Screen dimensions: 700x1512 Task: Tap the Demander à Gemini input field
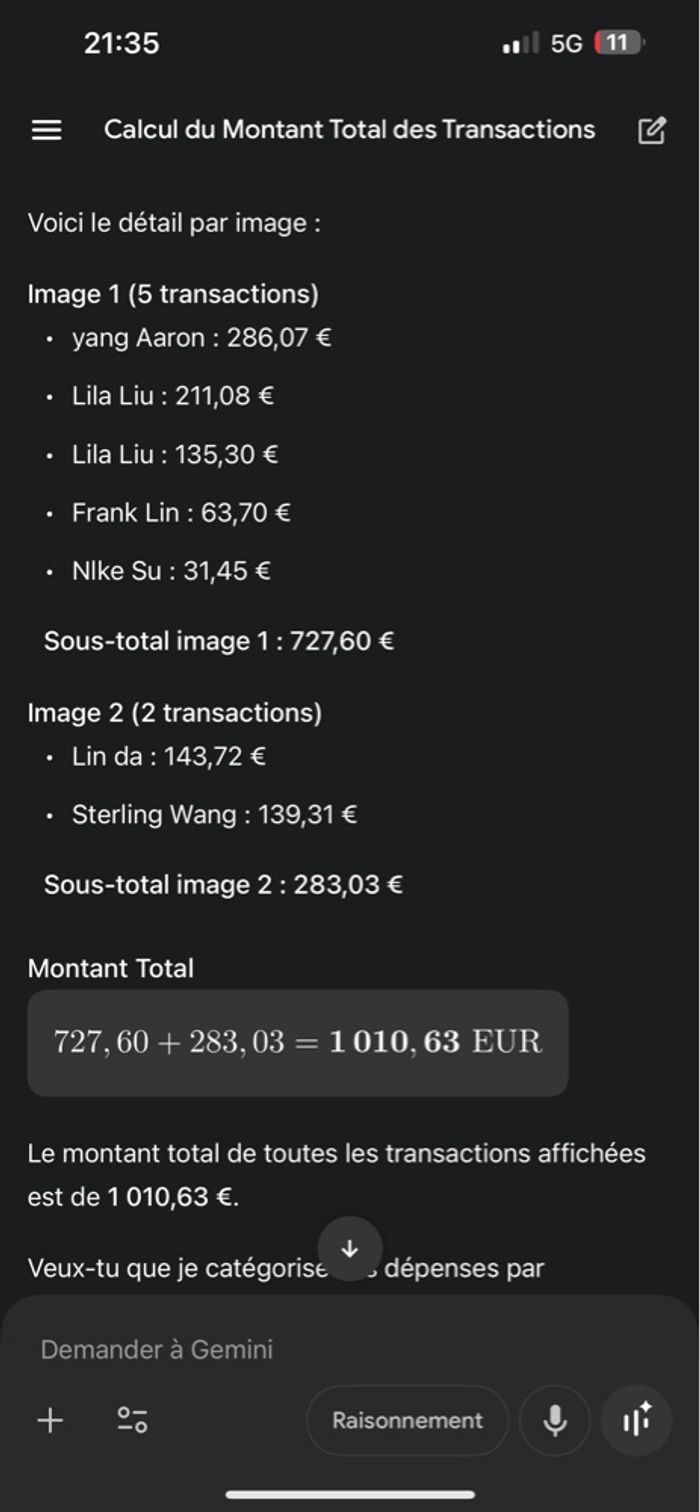pos(300,1349)
